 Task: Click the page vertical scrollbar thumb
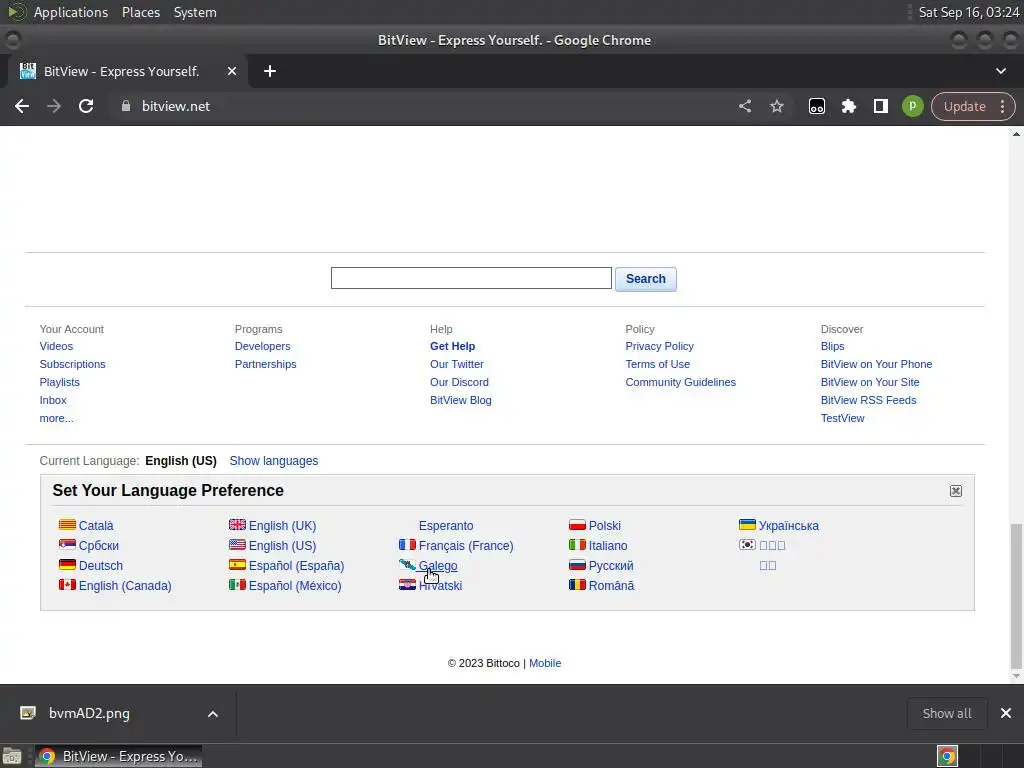click(1016, 594)
